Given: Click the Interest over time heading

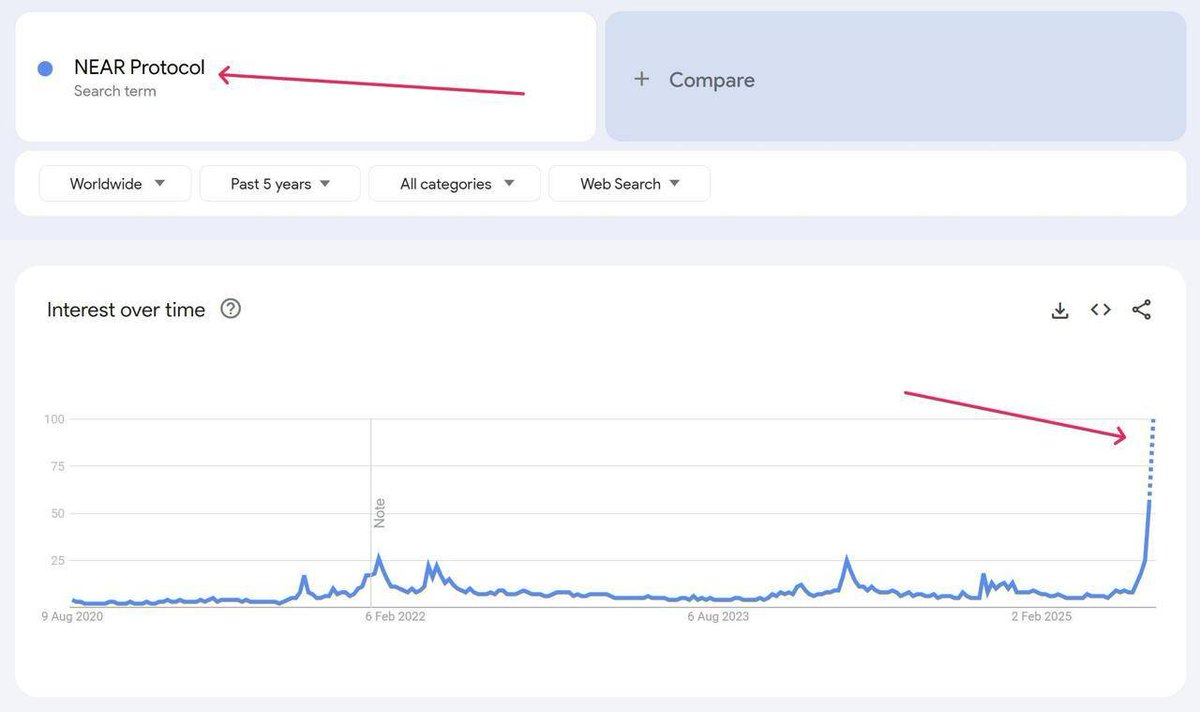Looking at the screenshot, I should click(x=126, y=310).
